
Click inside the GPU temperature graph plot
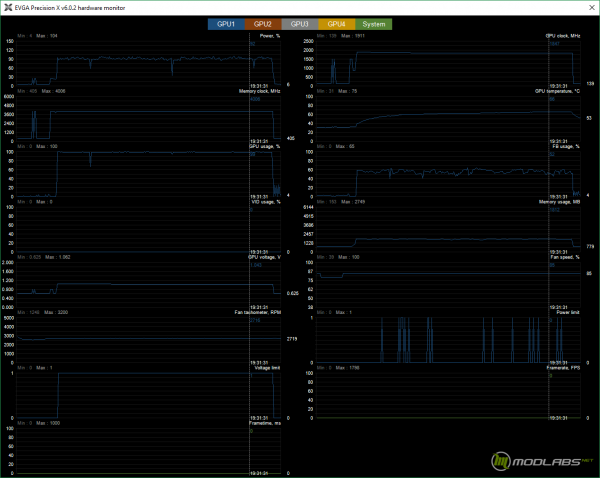point(448,119)
